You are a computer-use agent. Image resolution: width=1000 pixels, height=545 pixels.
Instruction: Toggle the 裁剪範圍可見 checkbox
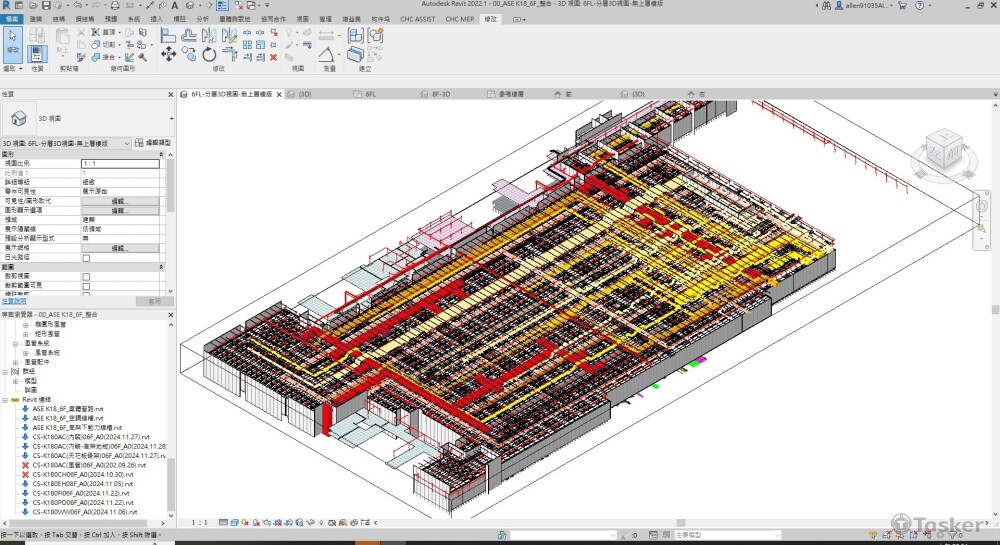(86, 285)
